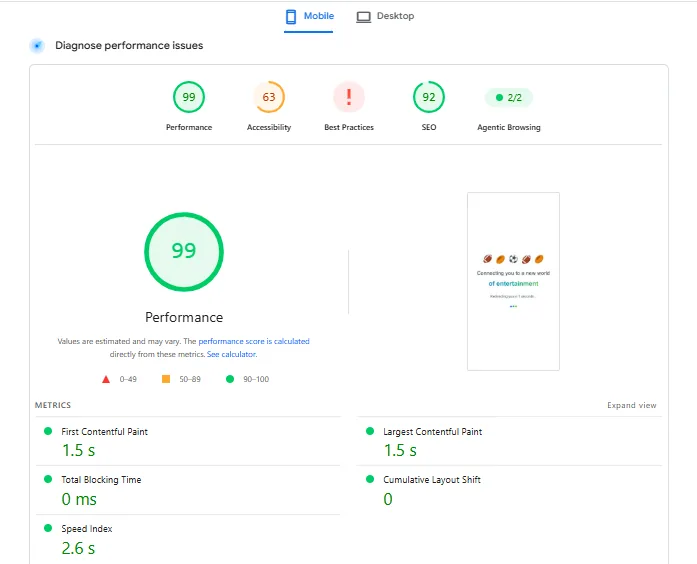Click the green circle 90–100 legend icon
Image resolution: width=697 pixels, height=564 pixels.
pos(230,379)
